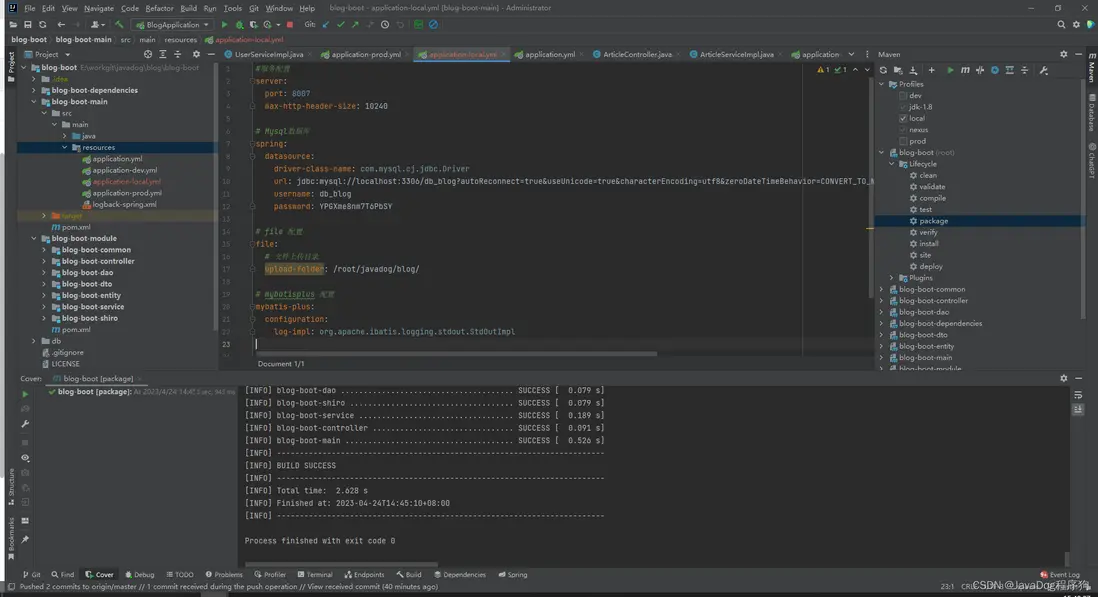
Task: Collapse the Lifecycle node in Maven
Action: click(892, 164)
